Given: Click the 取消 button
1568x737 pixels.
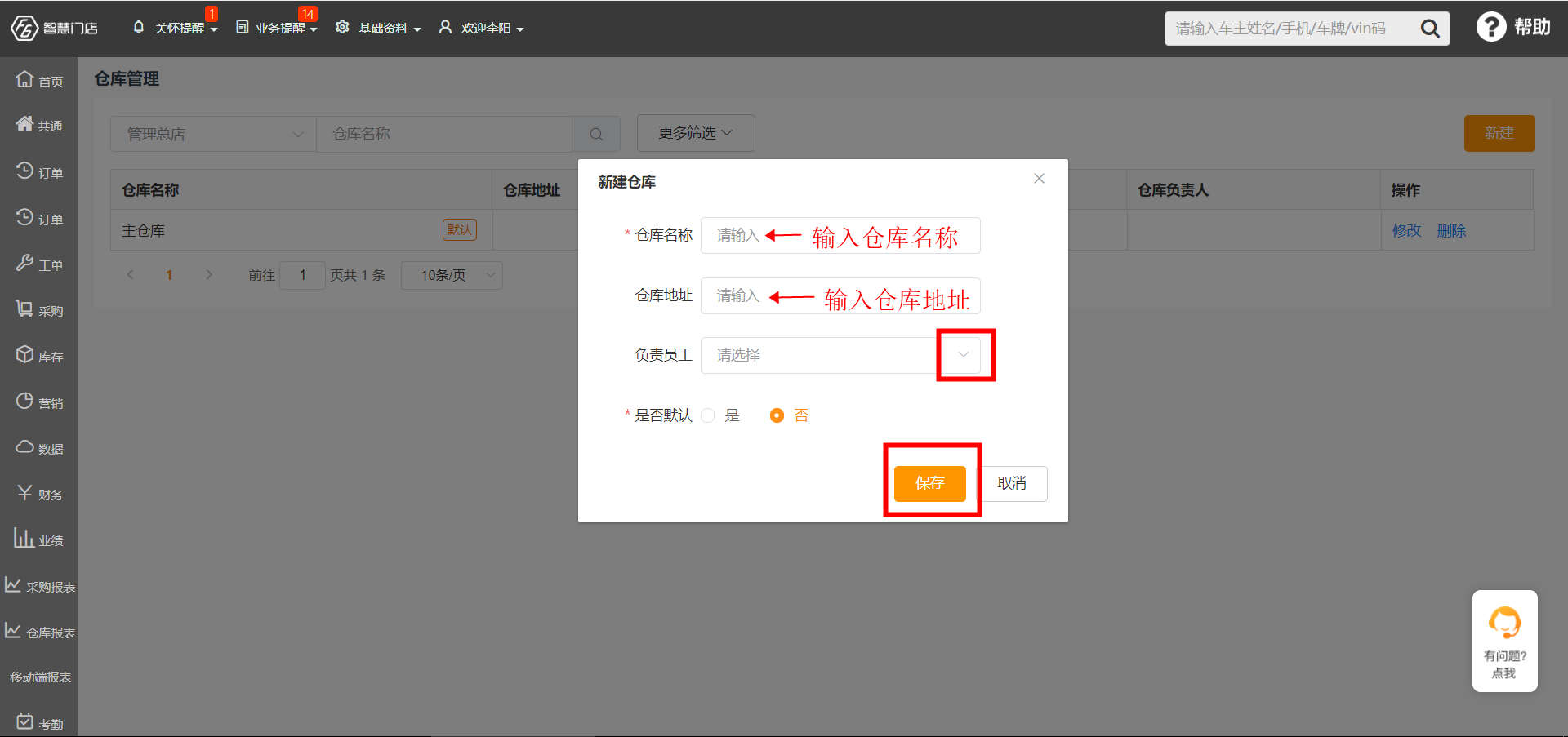Looking at the screenshot, I should point(1012,483).
